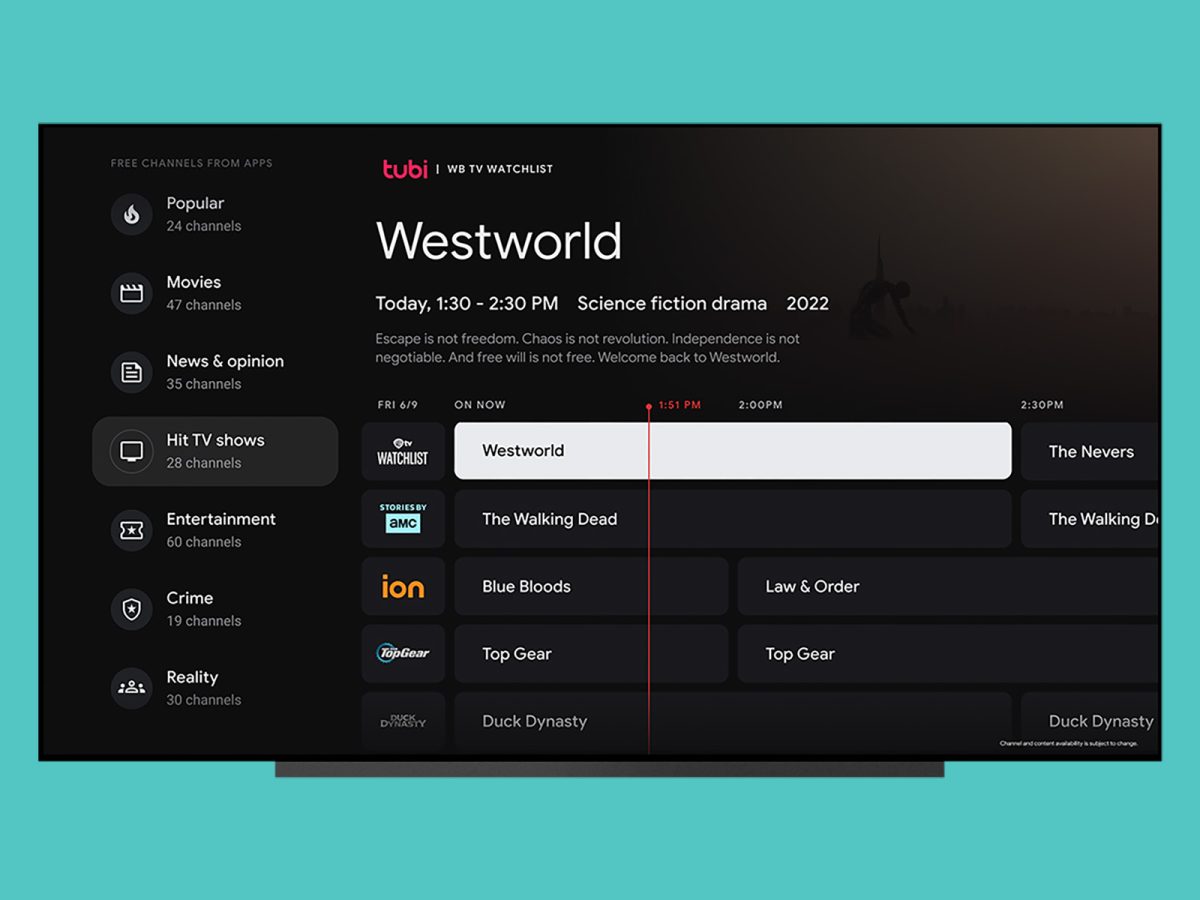Open the Hit TV shows category

215,451
